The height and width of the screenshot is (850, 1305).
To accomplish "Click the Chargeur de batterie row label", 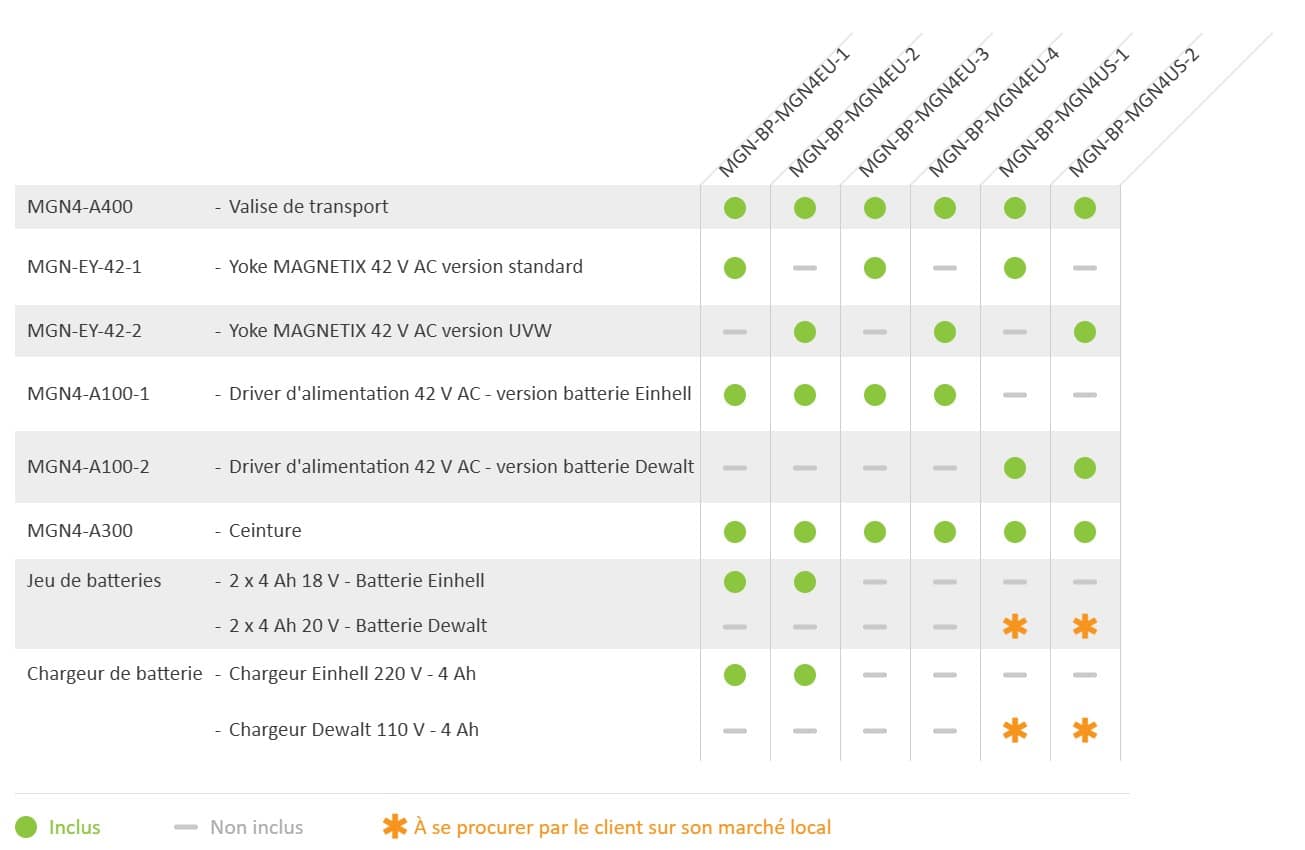I will click(115, 674).
